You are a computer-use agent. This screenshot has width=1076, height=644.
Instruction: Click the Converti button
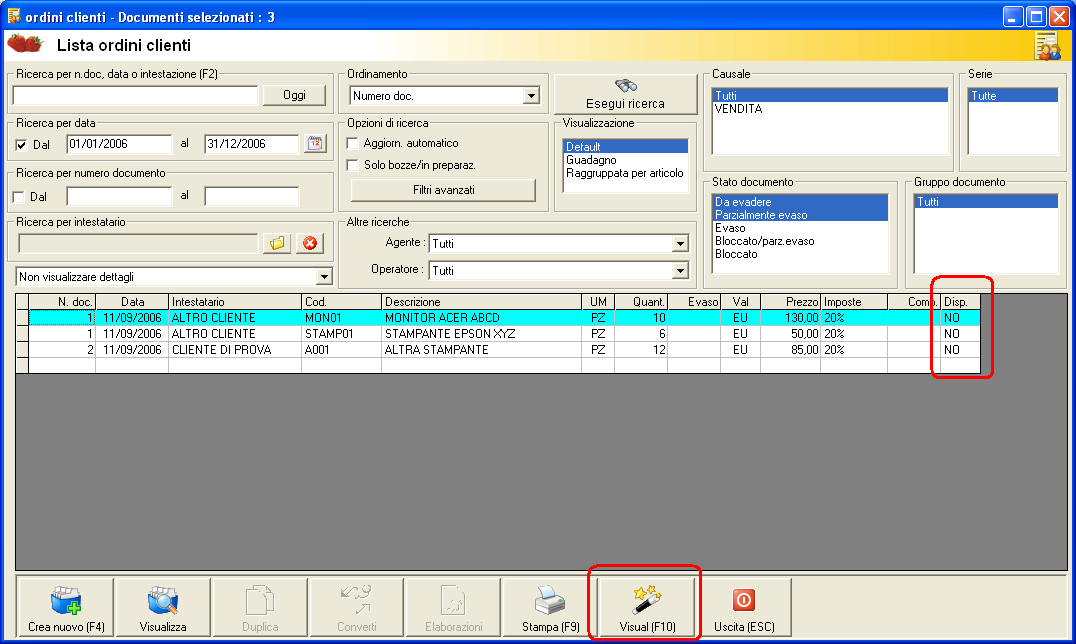click(x=356, y=608)
